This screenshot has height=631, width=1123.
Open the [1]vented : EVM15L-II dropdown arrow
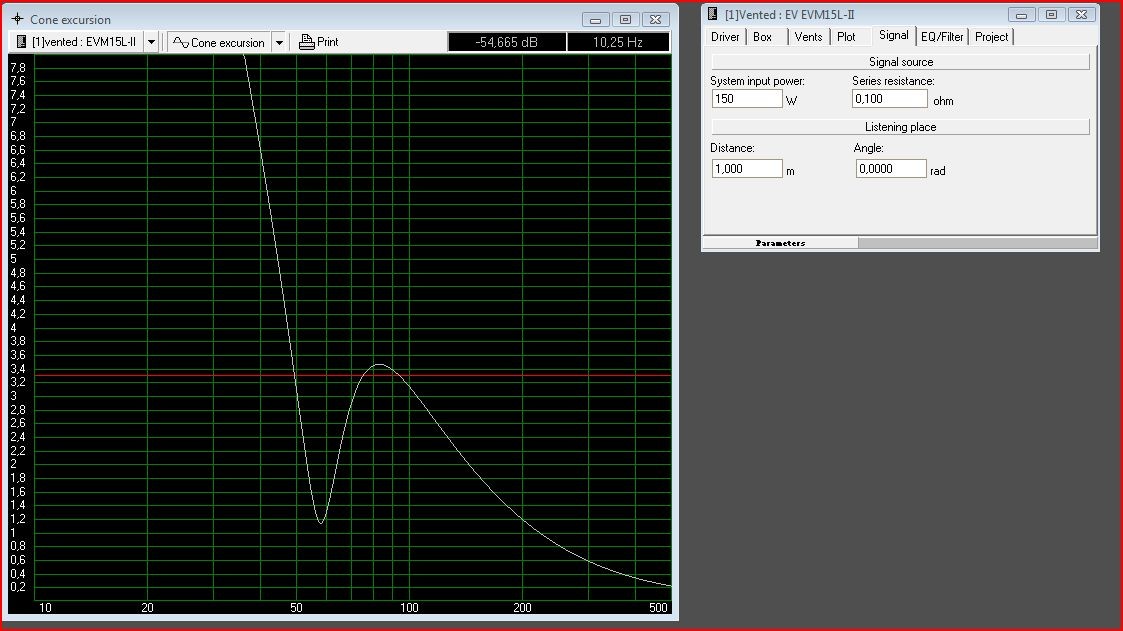pos(151,42)
